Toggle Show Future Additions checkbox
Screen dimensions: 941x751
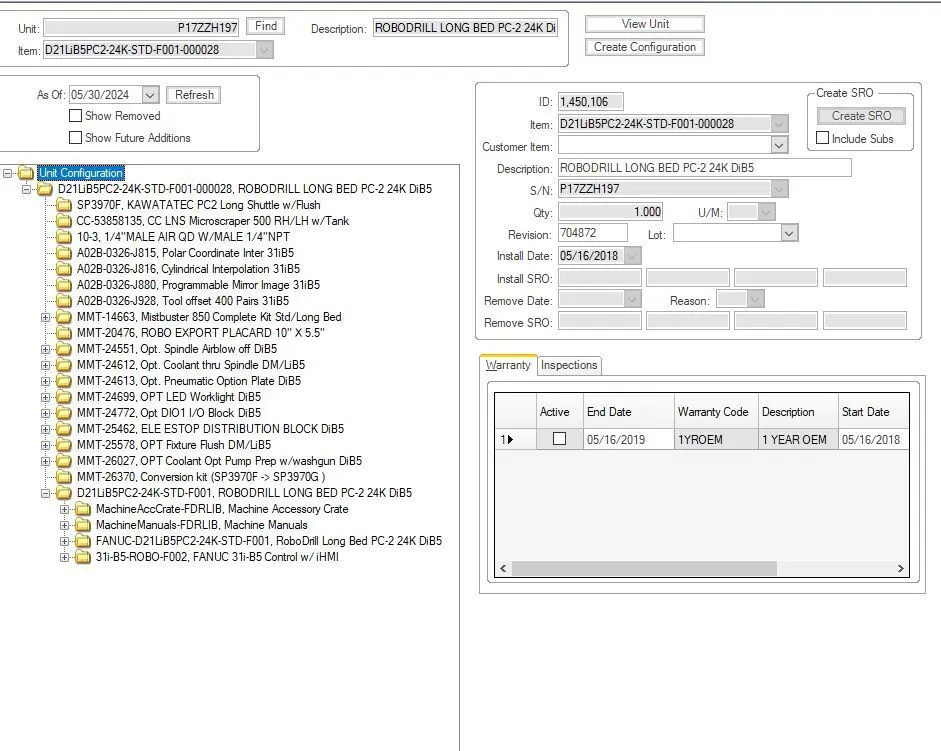point(75,138)
